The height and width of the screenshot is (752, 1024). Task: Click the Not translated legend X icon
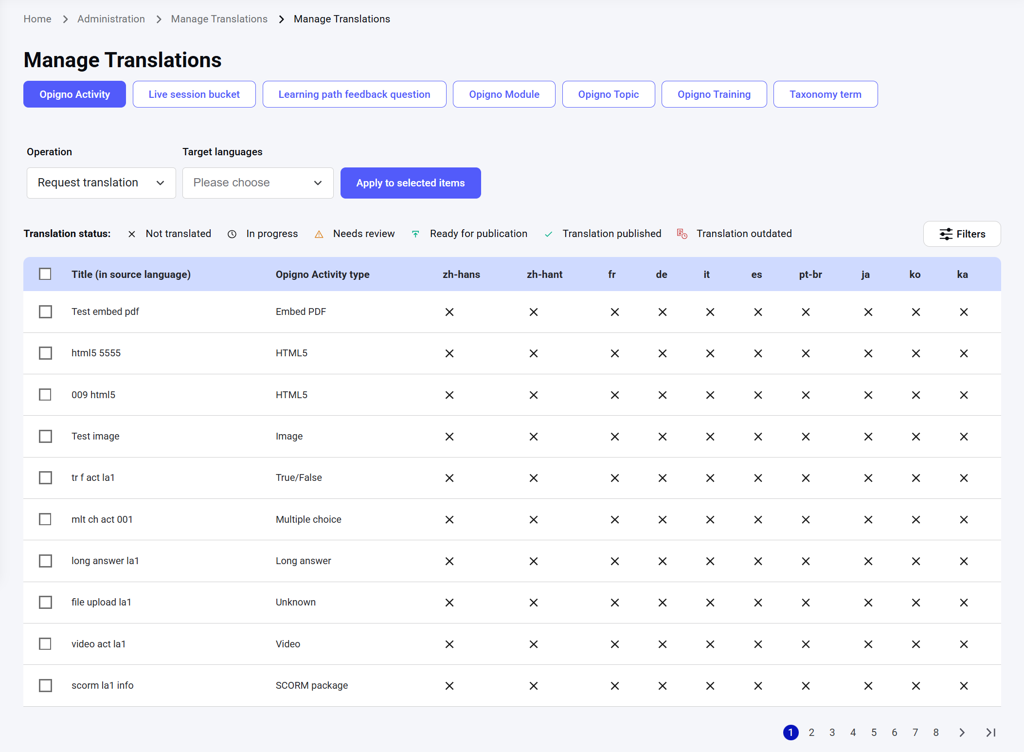click(x=132, y=234)
